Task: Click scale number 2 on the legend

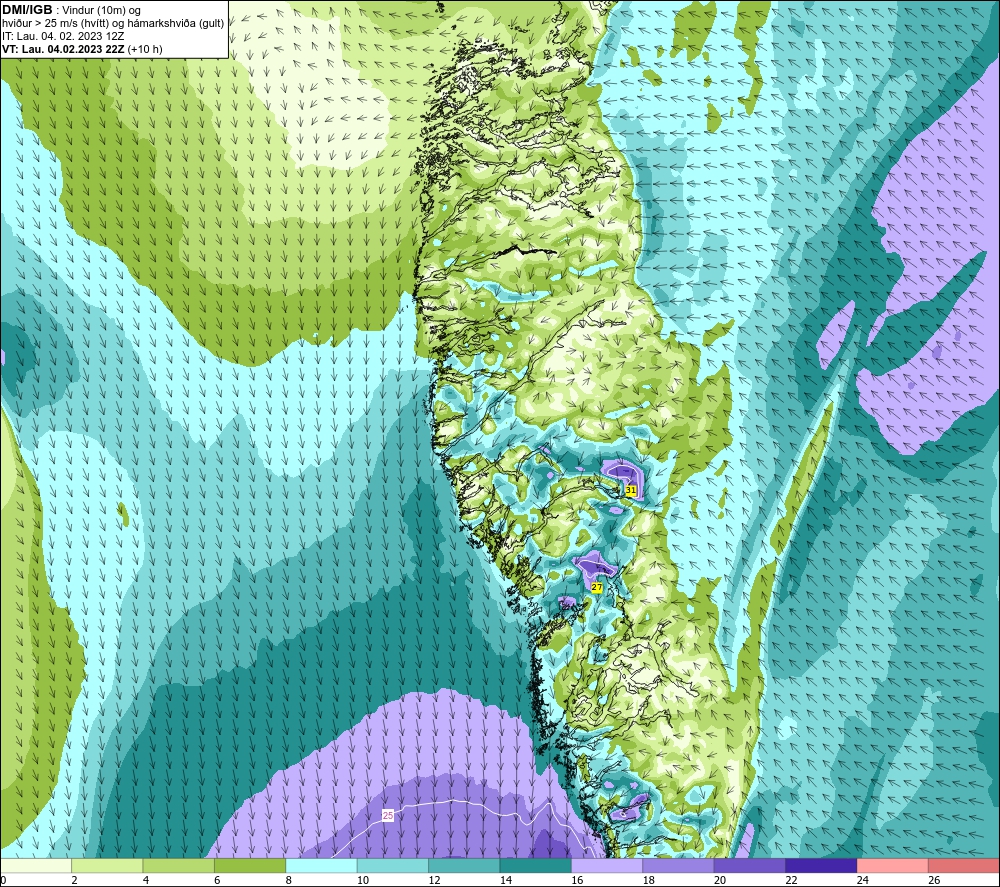Action: click(x=75, y=880)
